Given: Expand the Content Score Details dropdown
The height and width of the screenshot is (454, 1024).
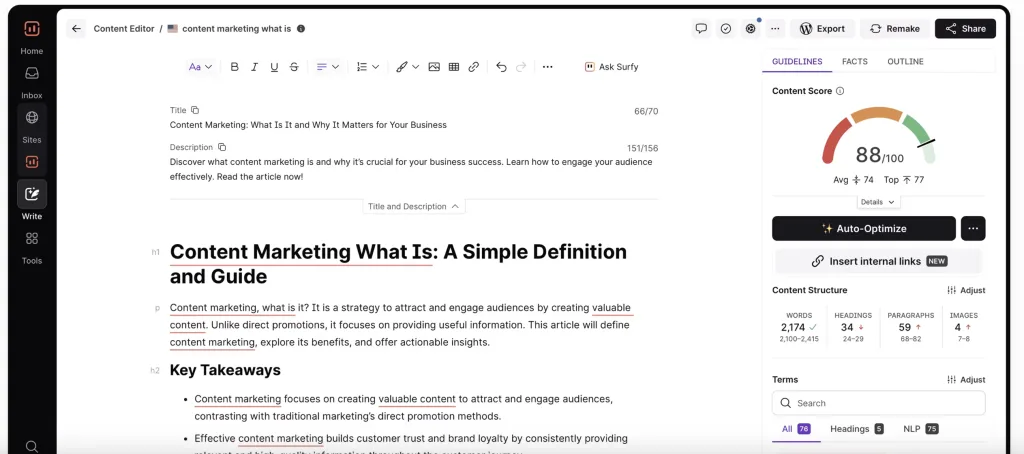Looking at the screenshot, I should 878,202.
